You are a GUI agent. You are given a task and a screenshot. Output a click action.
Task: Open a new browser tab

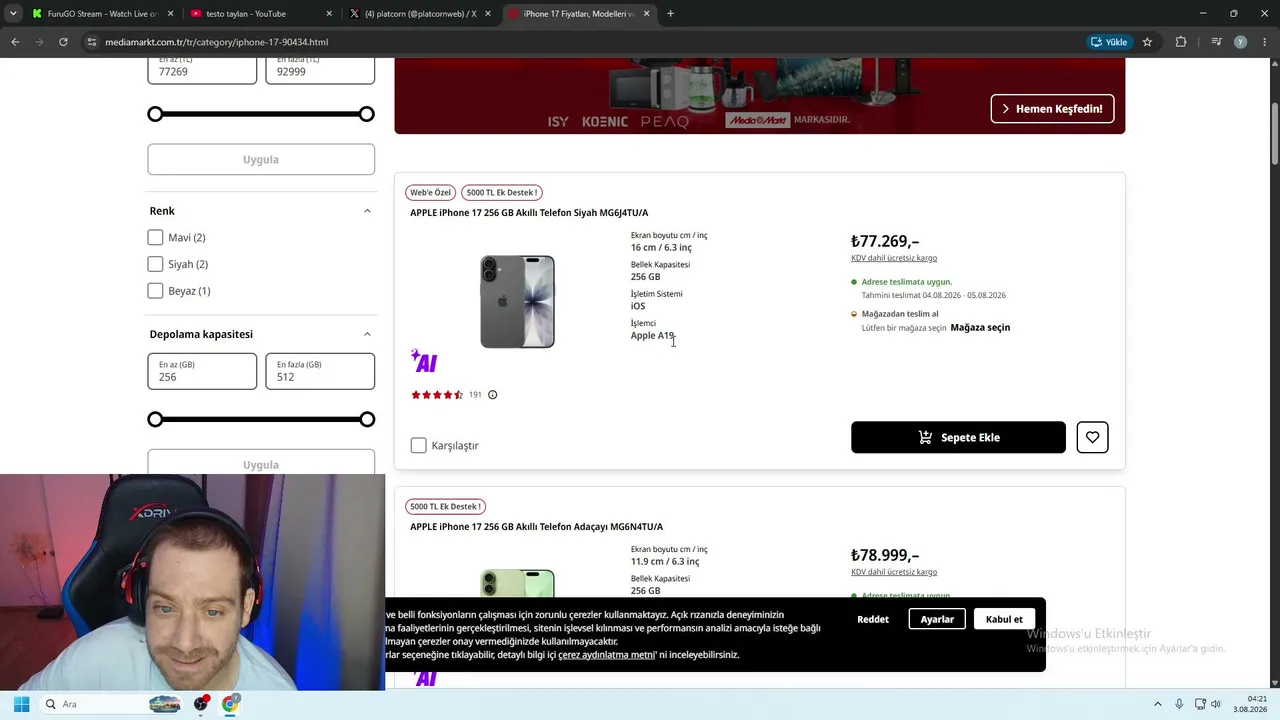(x=670, y=14)
